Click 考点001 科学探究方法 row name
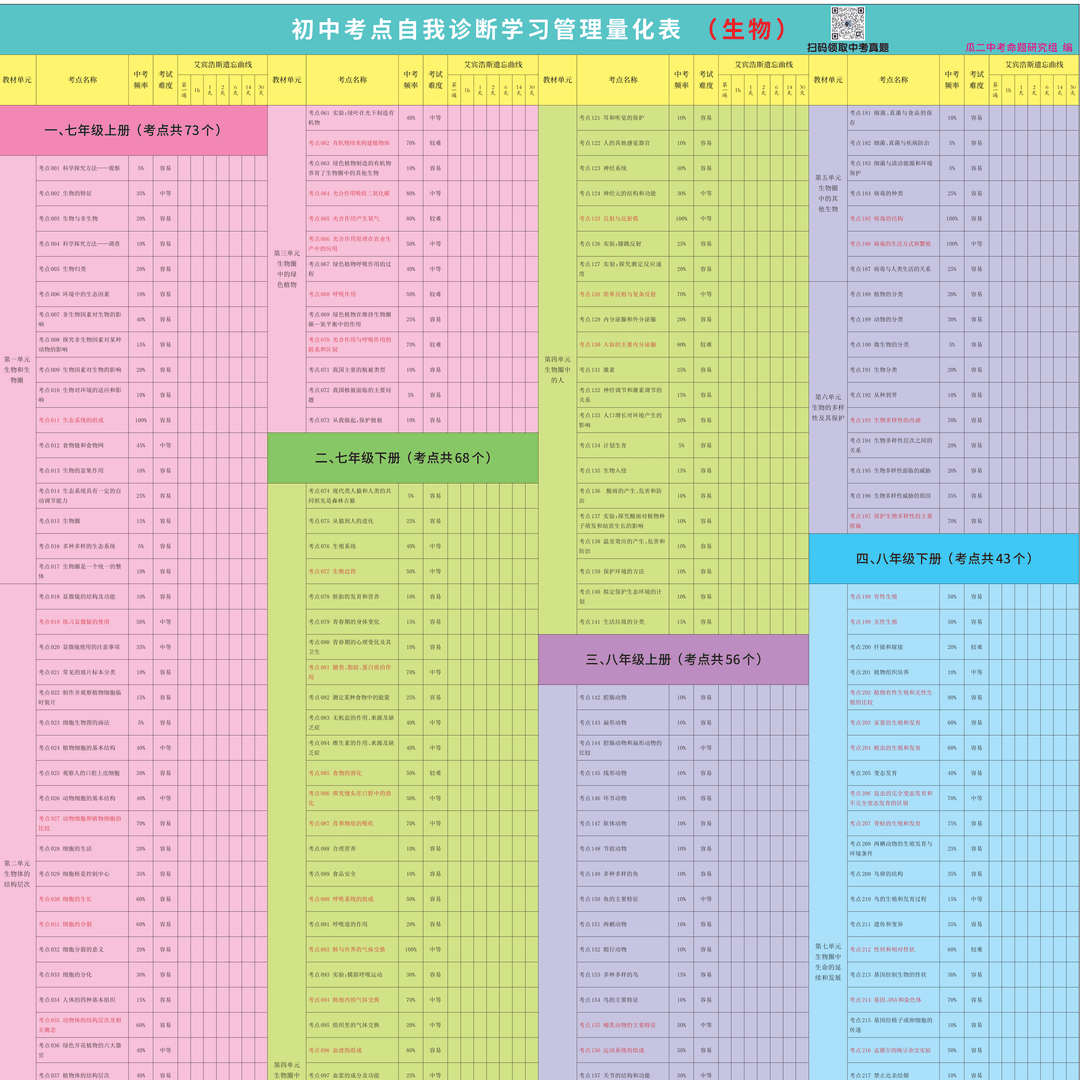This screenshot has width=1080, height=1080. (x=80, y=168)
